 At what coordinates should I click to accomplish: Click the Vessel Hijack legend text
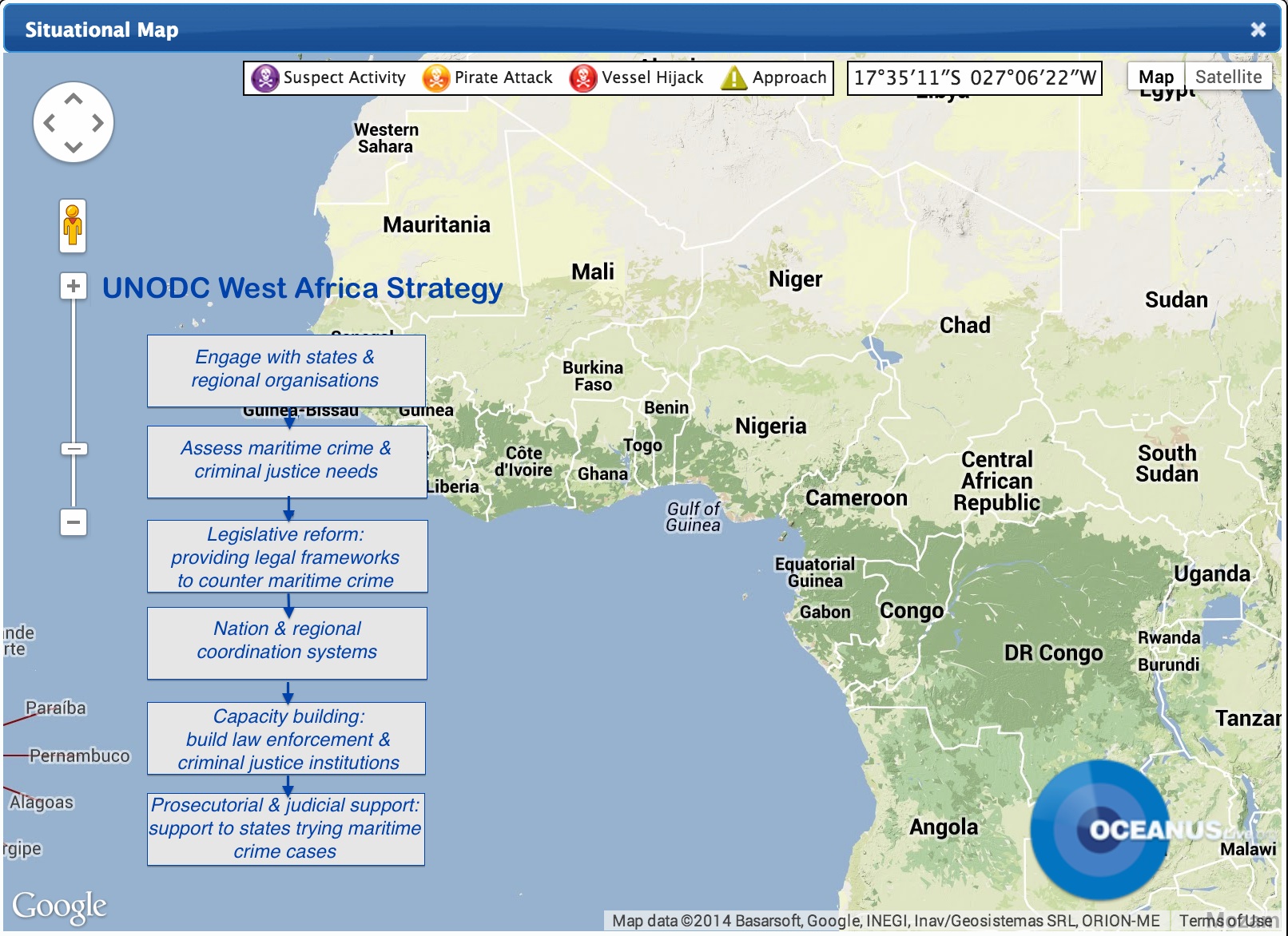point(653,77)
